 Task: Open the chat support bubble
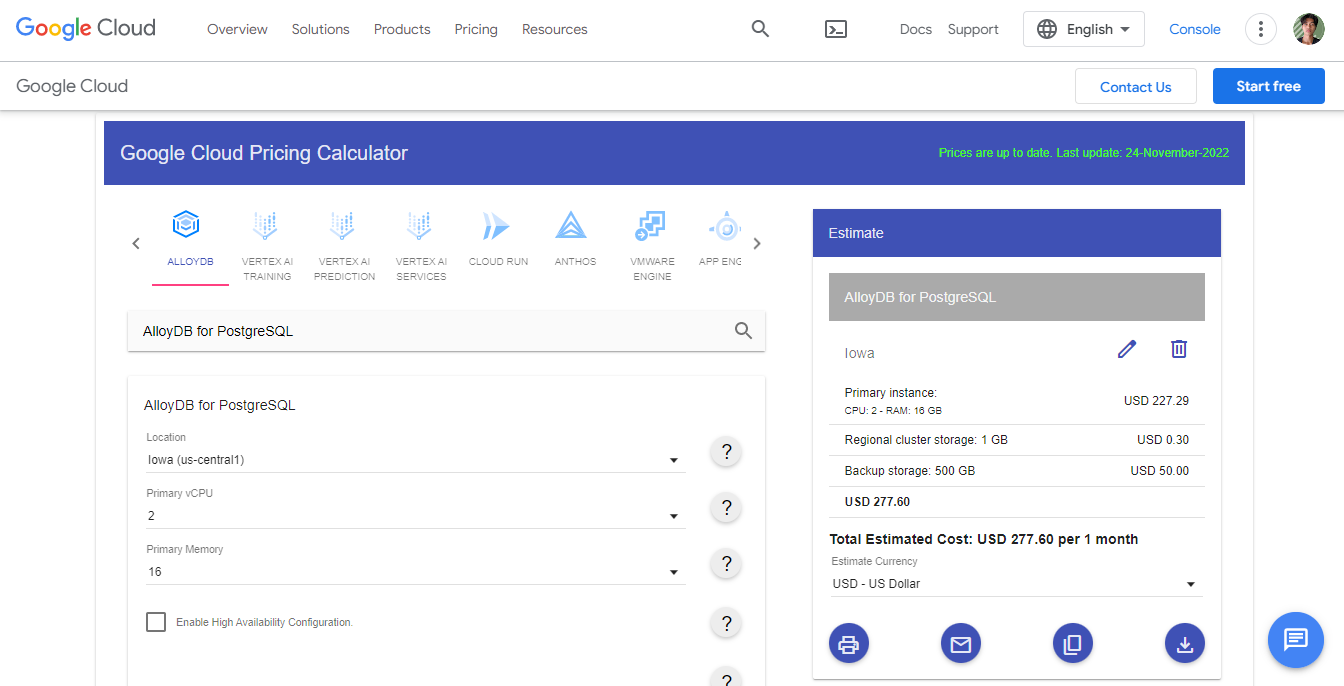(1295, 639)
